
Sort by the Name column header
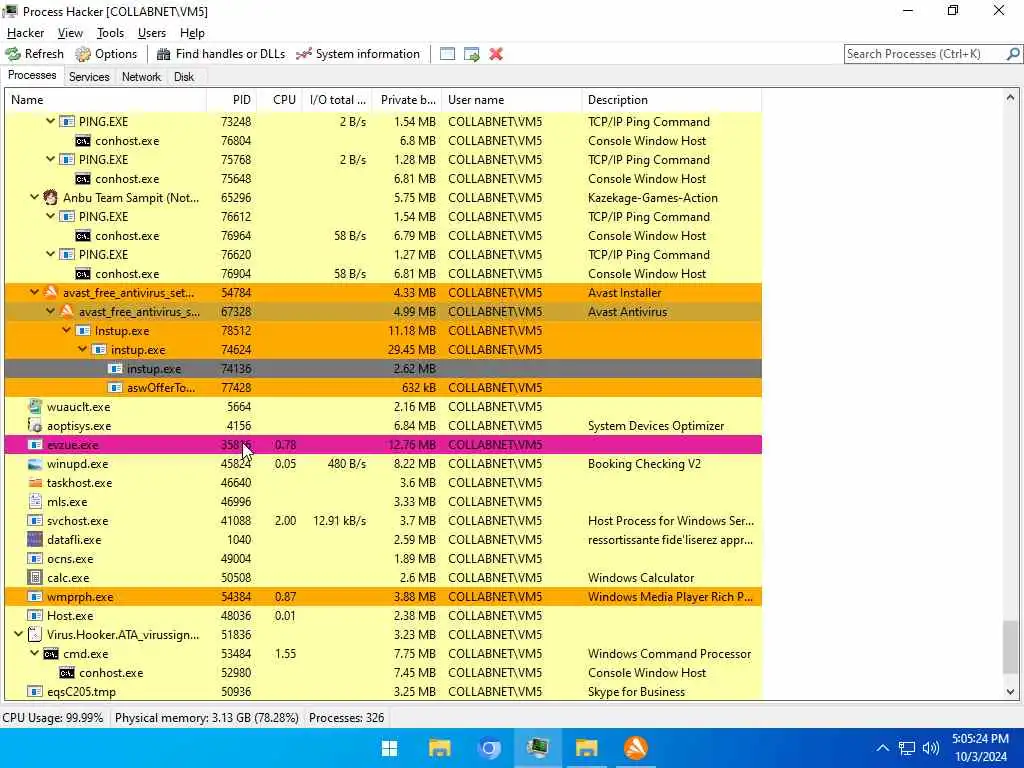(106, 100)
